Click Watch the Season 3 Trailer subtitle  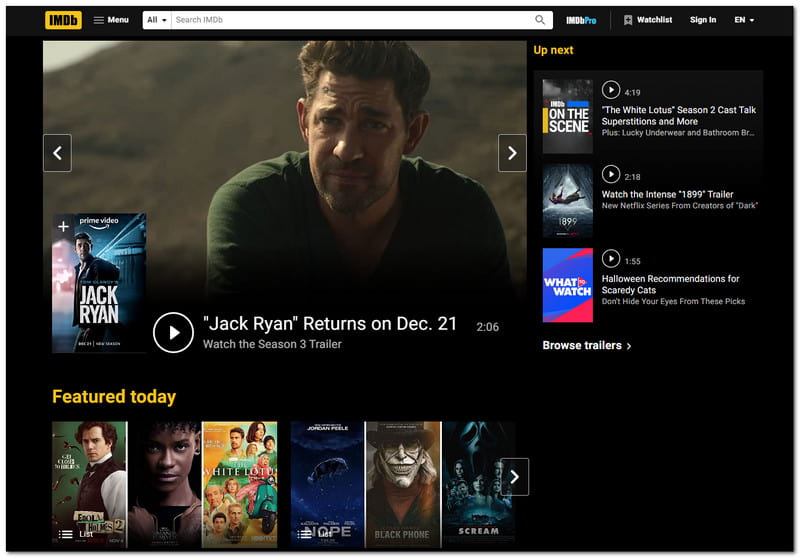[272, 344]
